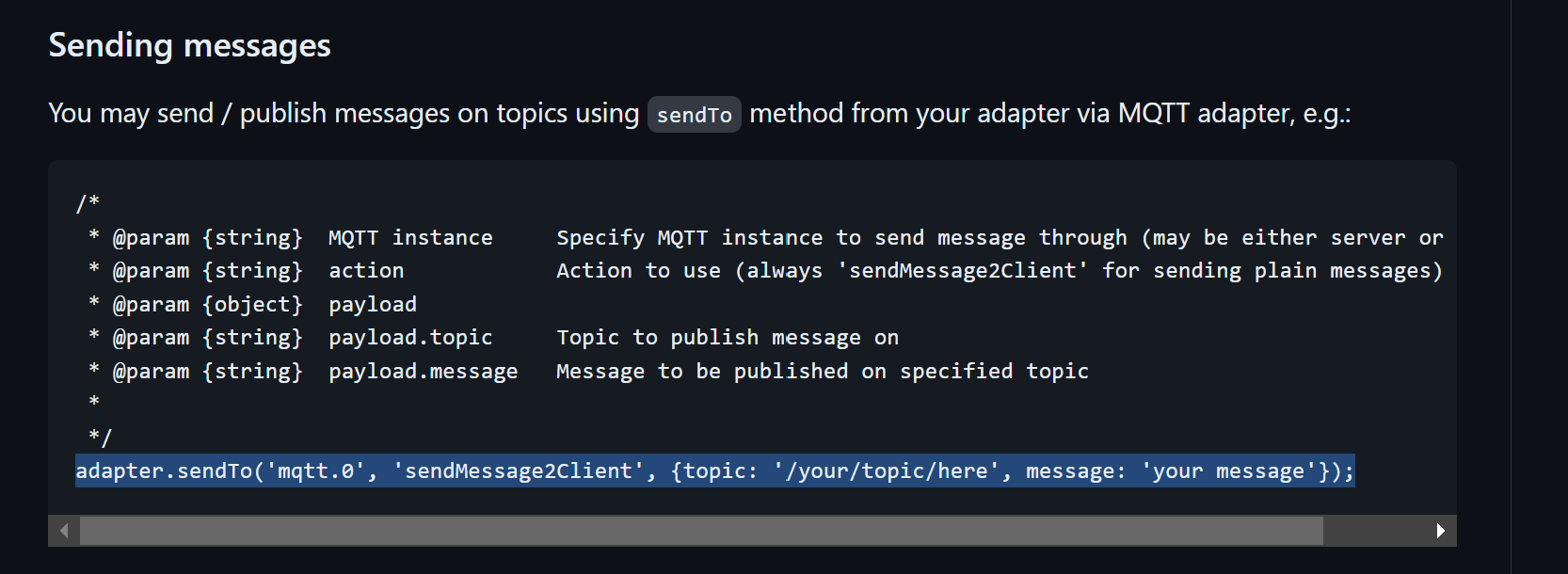
Task: Click the "payload.message" parameter name
Action: coord(423,372)
